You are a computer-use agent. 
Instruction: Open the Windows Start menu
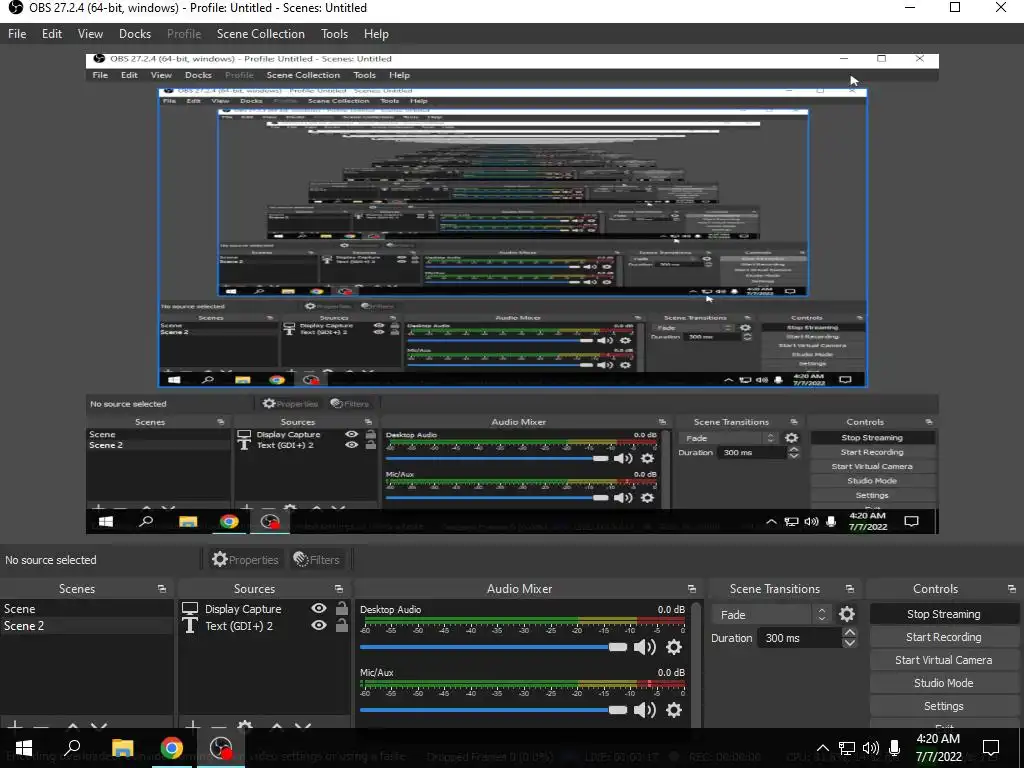(24, 748)
